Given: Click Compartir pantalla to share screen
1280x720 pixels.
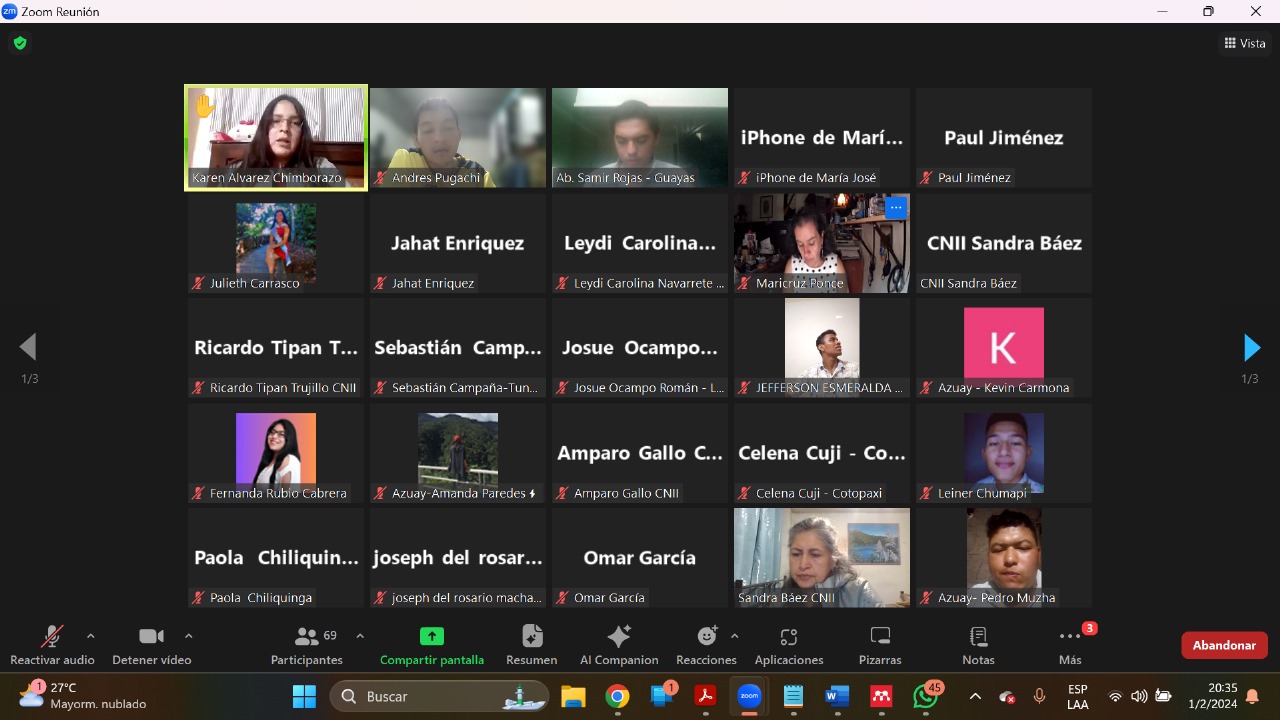Looking at the screenshot, I should click(432, 645).
